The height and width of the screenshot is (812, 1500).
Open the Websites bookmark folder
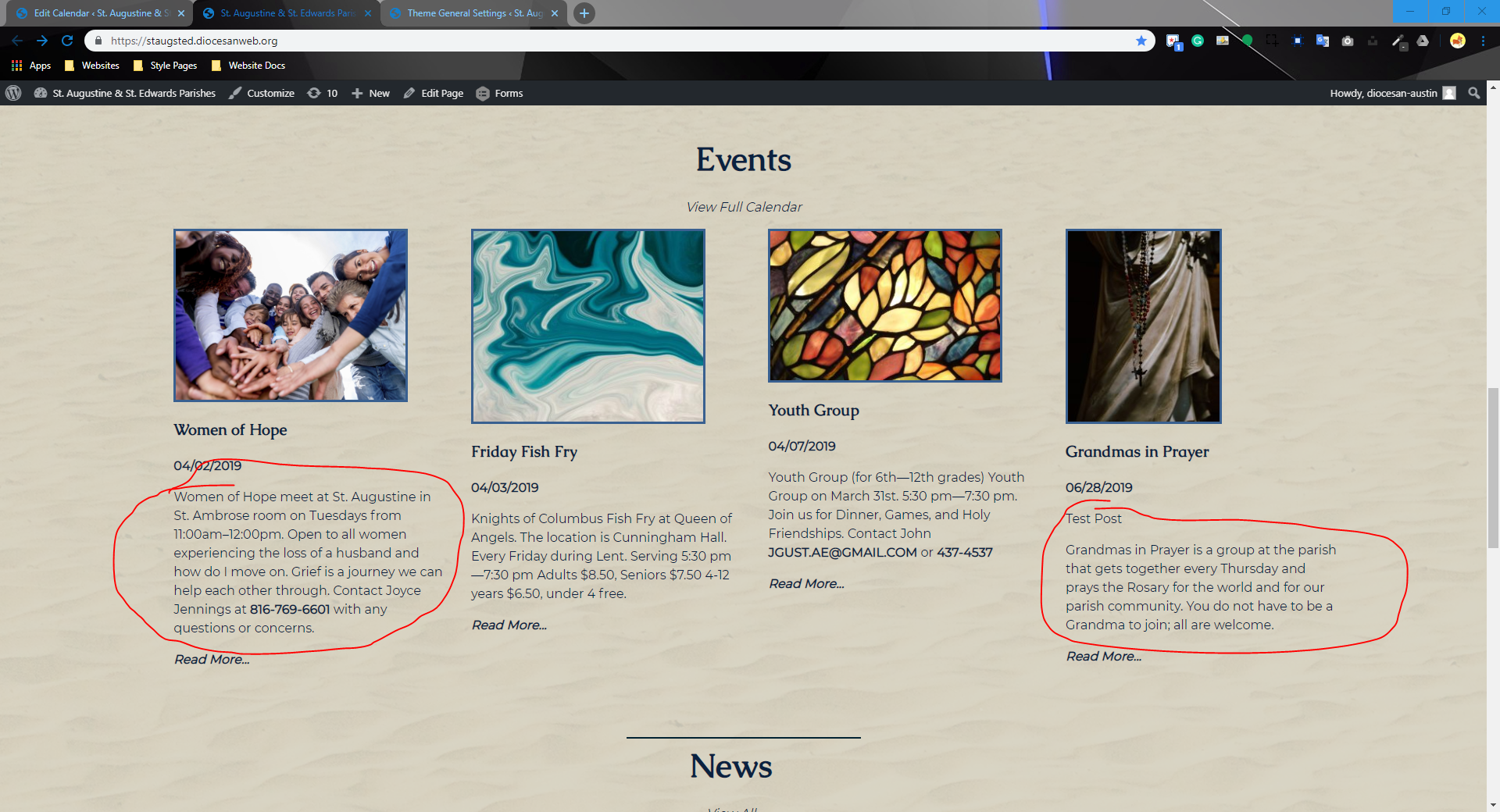click(x=92, y=66)
